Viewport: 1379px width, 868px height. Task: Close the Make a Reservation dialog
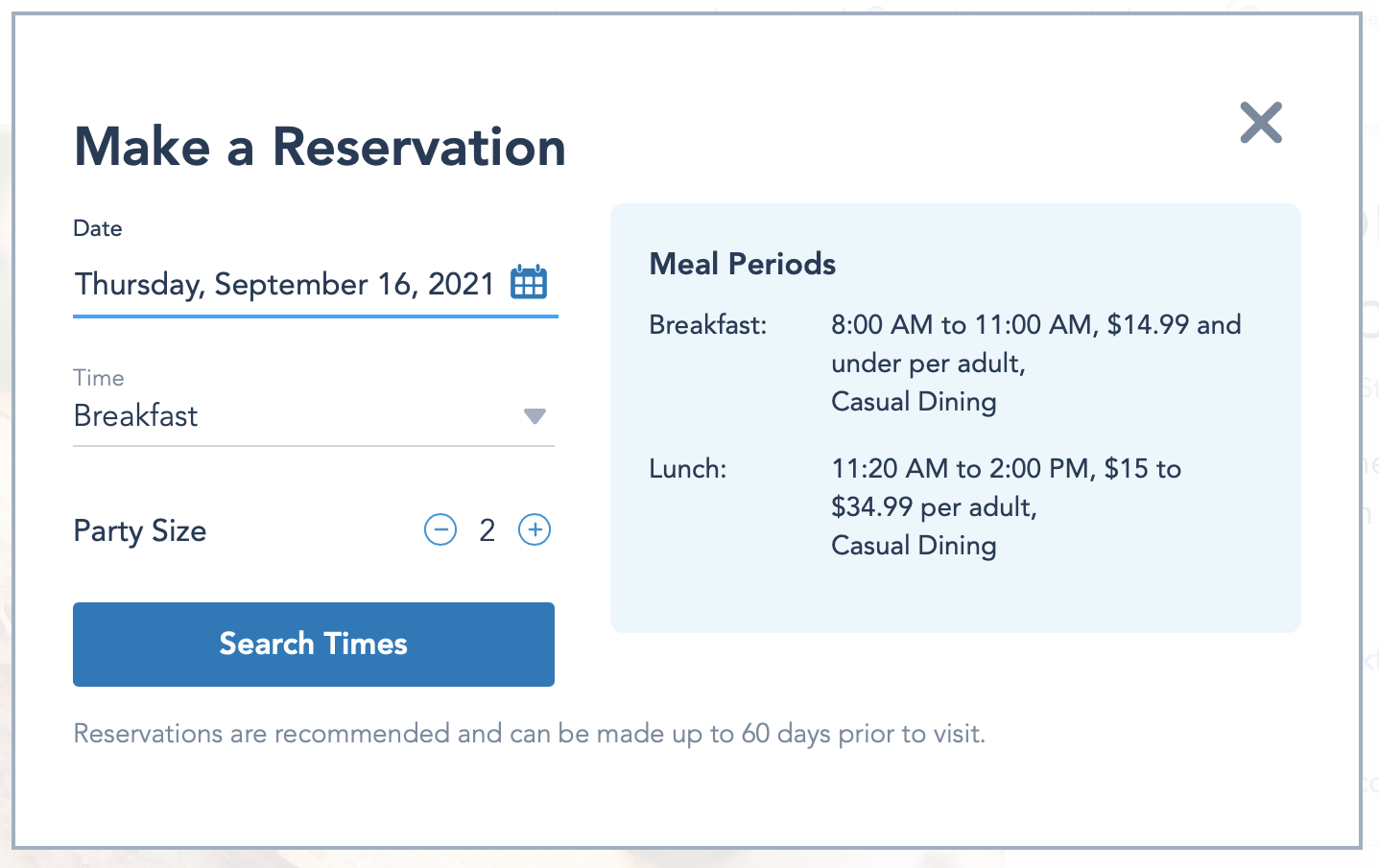point(1260,123)
